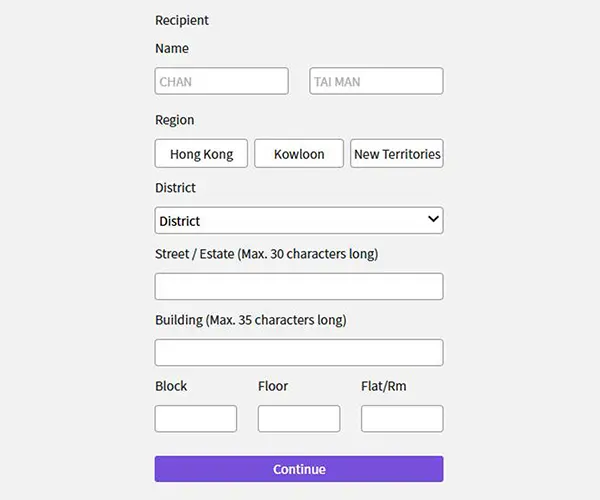Click the Region label text

coord(175,120)
